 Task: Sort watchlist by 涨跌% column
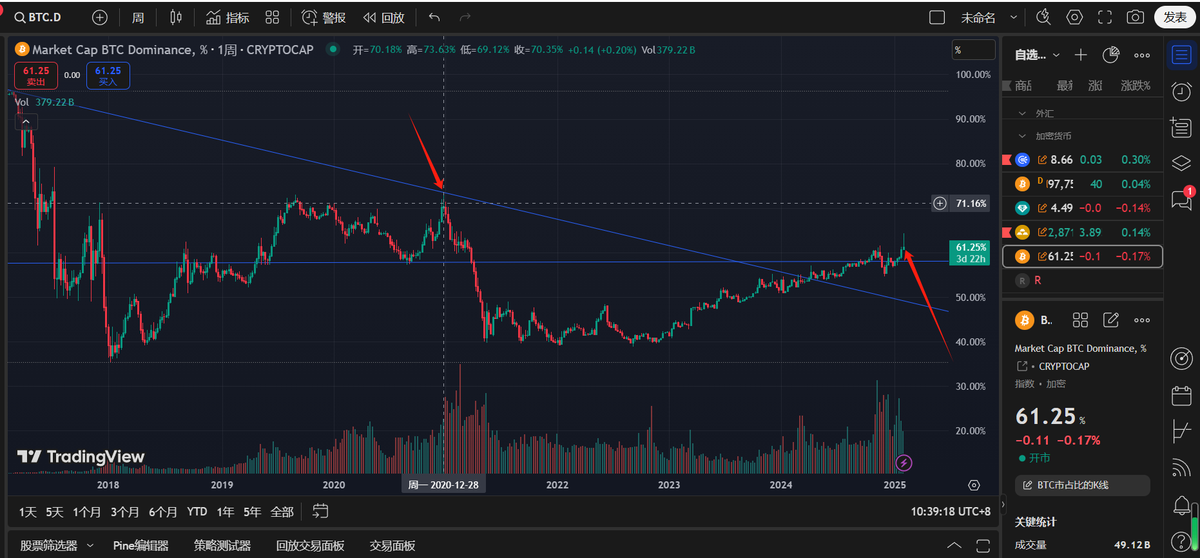(x=1136, y=86)
